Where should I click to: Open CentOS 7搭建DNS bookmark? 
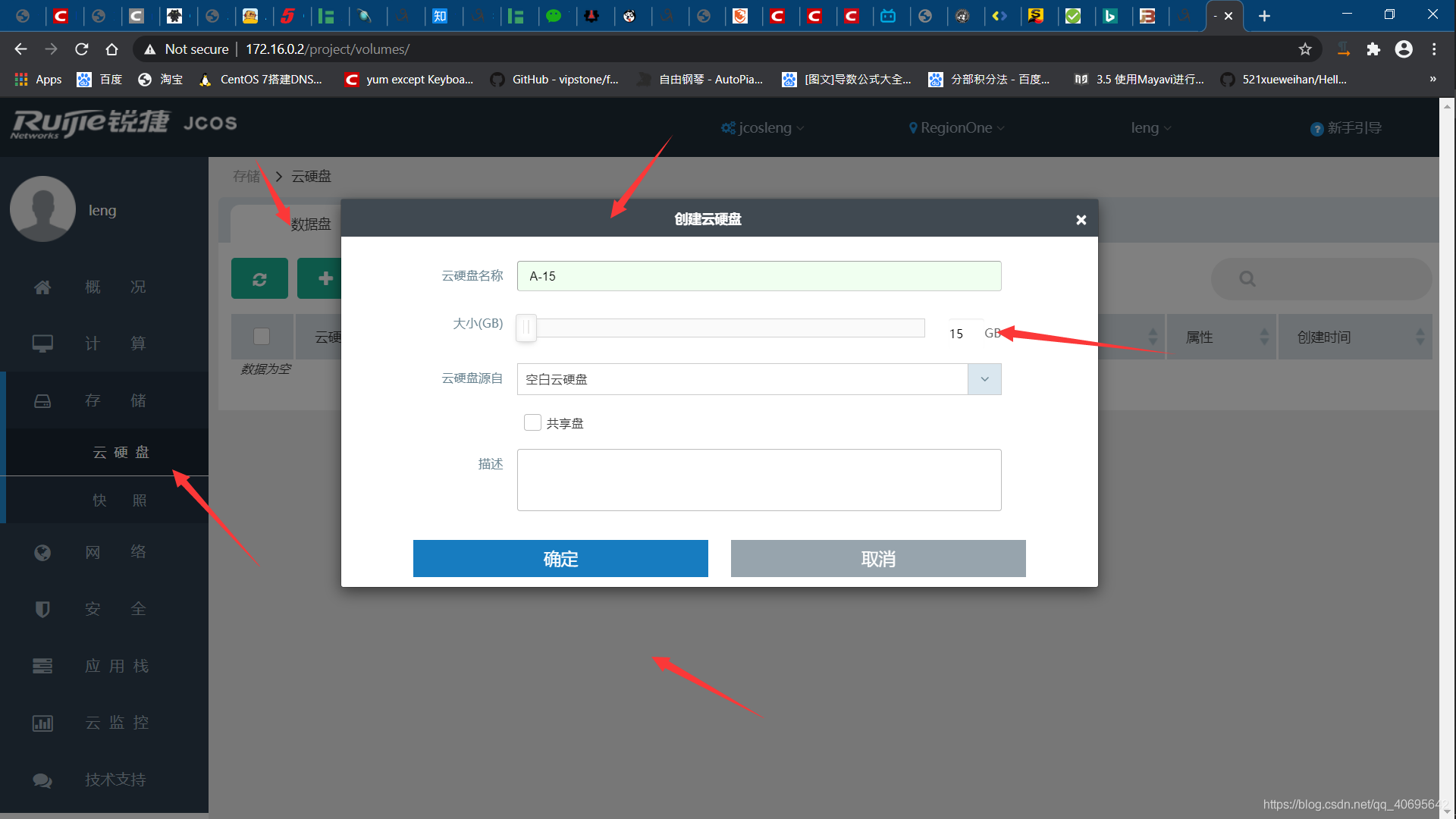[x=260, y=80]
